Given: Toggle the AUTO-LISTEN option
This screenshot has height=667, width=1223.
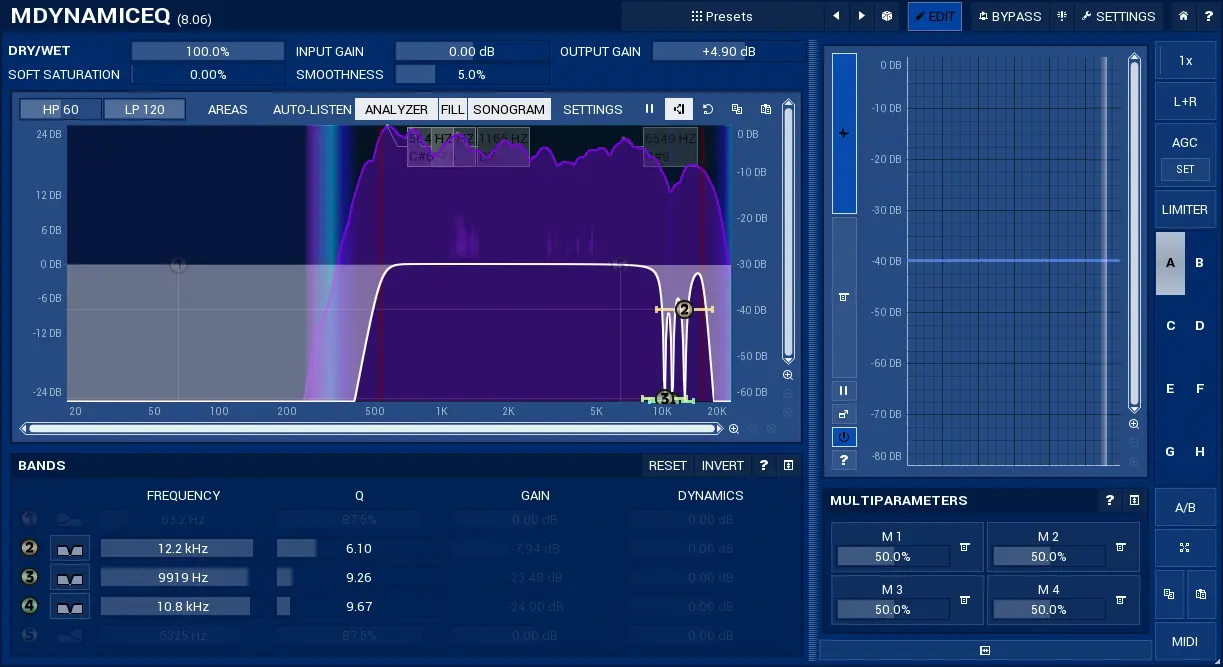Looking at the screenshot, I should click(312, 109).
